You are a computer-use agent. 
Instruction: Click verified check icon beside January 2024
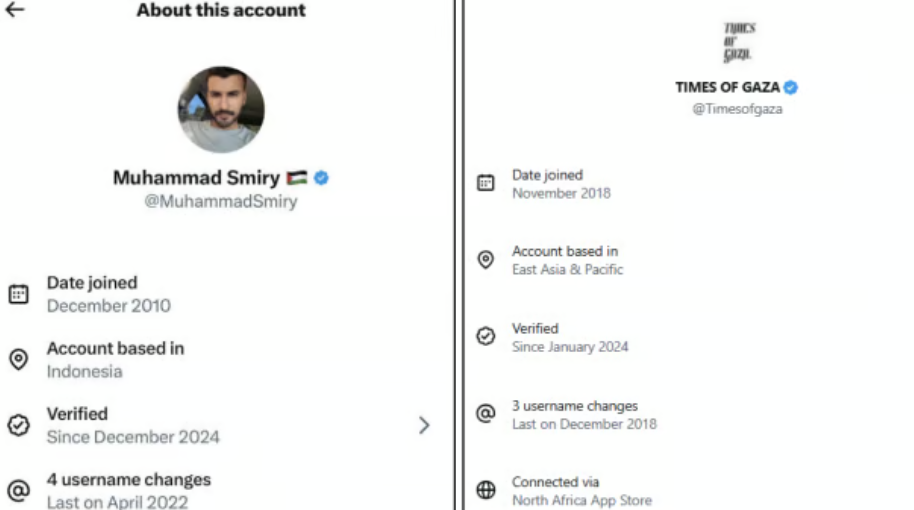[x=486, y=337]
